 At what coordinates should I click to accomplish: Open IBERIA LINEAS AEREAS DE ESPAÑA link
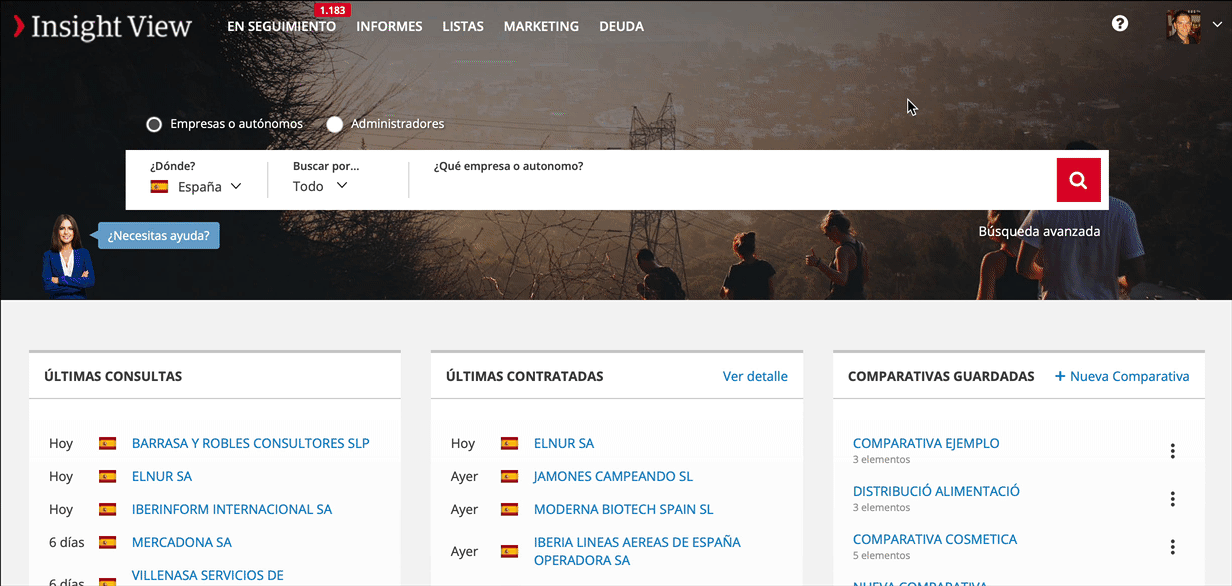637,551
